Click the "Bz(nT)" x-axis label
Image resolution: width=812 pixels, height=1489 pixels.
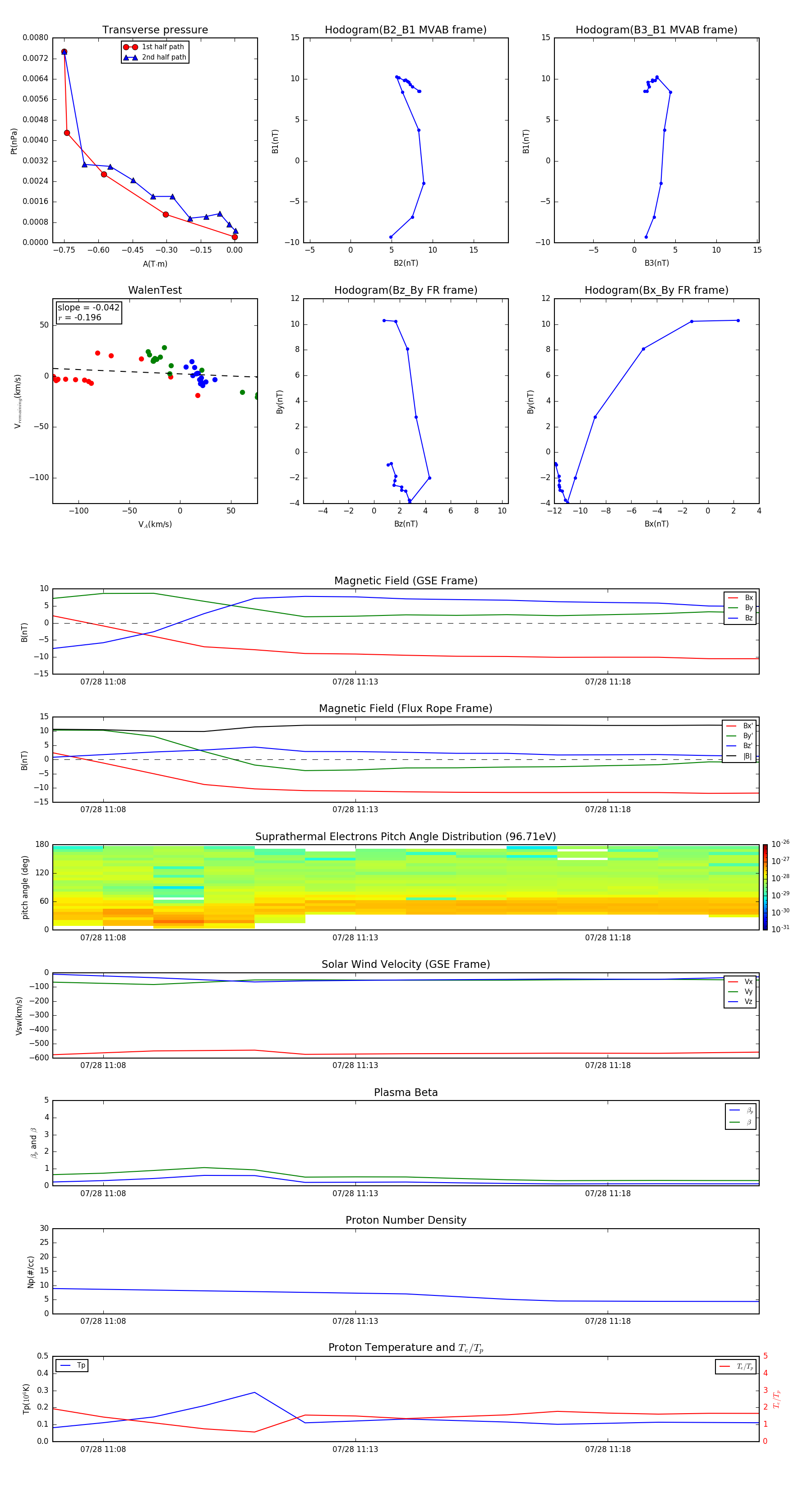click(406, 524)
